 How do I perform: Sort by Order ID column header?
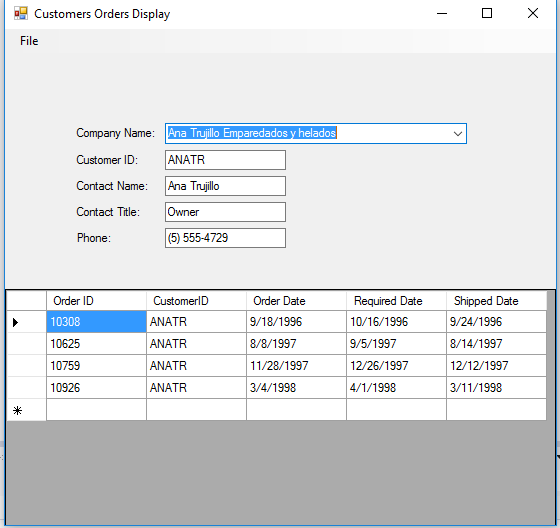(96, 301)
